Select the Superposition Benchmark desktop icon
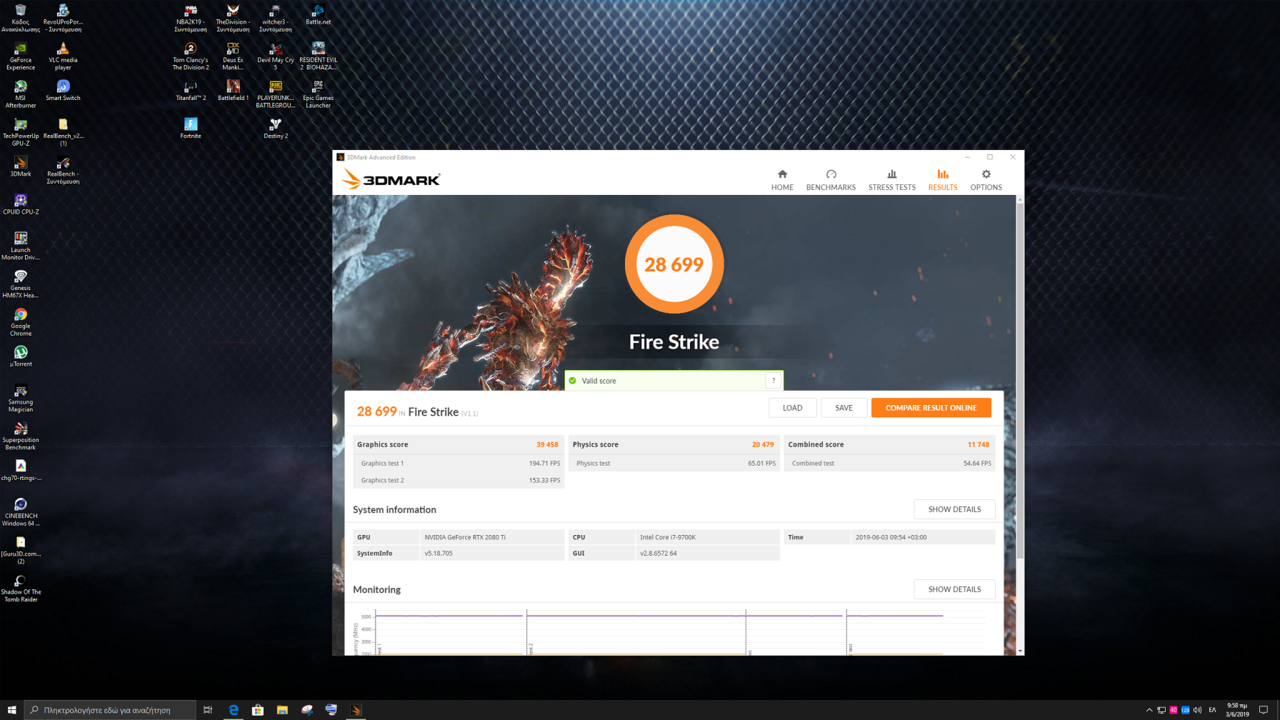The width and height of the screenshot is (1280, 720). [x=20, y=436]
